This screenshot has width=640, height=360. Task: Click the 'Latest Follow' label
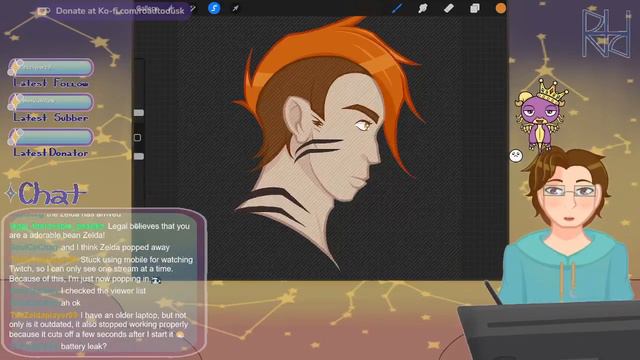click(x=51, y=83)
